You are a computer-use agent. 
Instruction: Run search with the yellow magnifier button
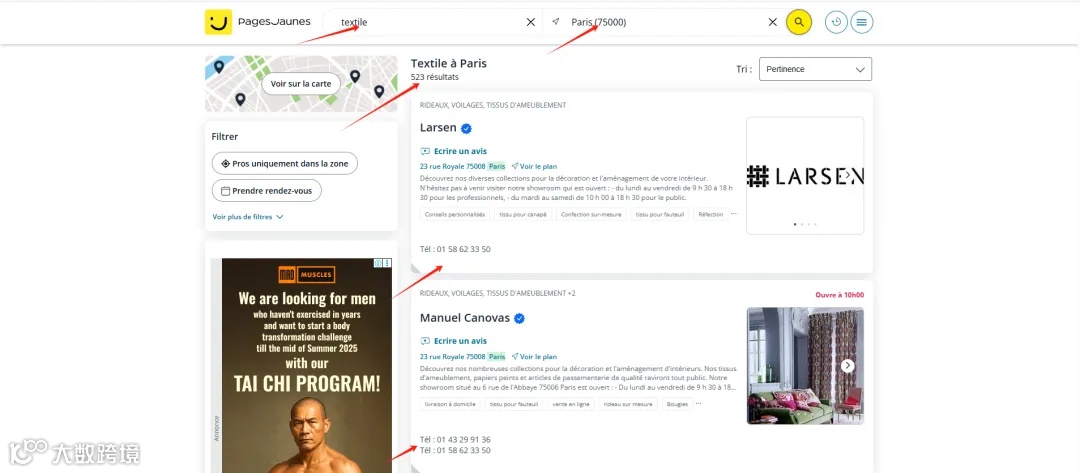(799, 22)
